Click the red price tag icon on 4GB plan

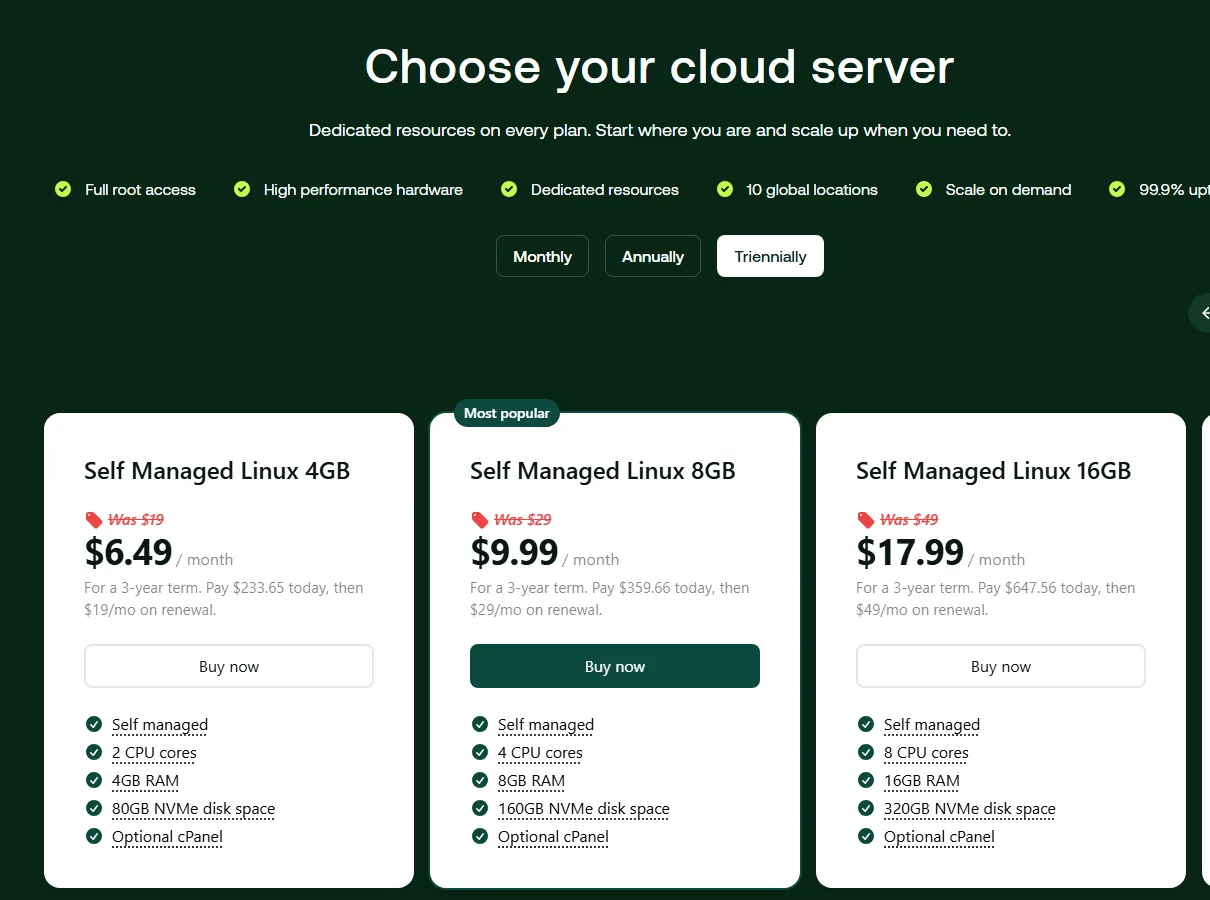[94, 520]
